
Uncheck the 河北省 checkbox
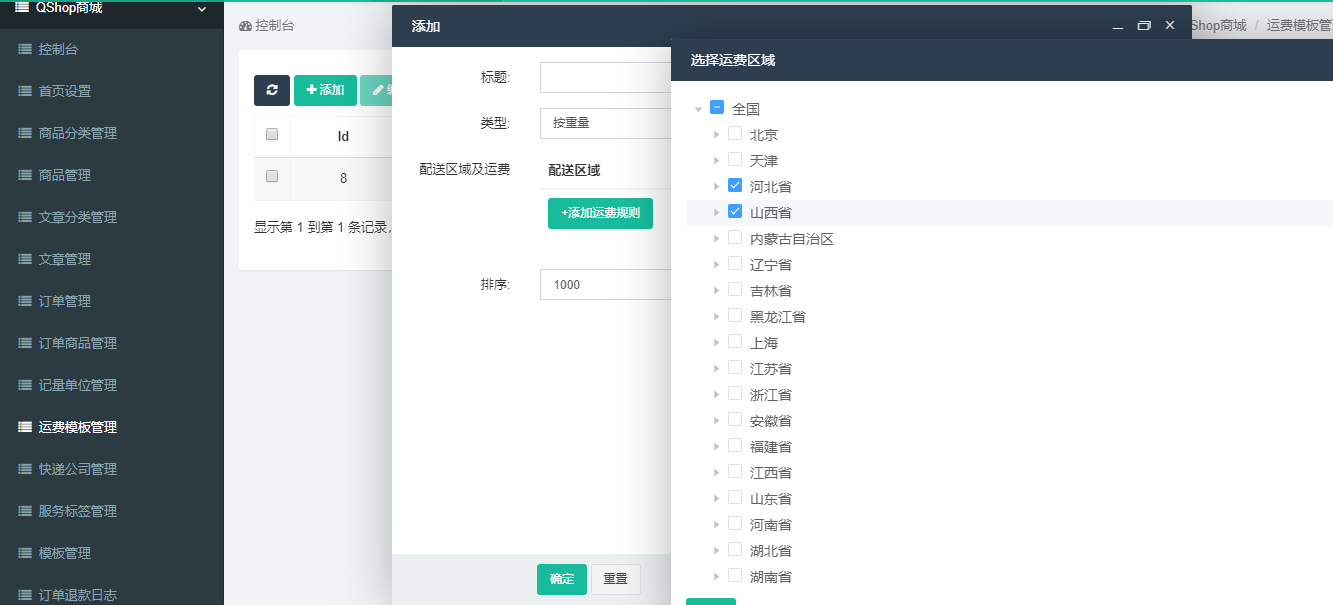pos(735,186)
